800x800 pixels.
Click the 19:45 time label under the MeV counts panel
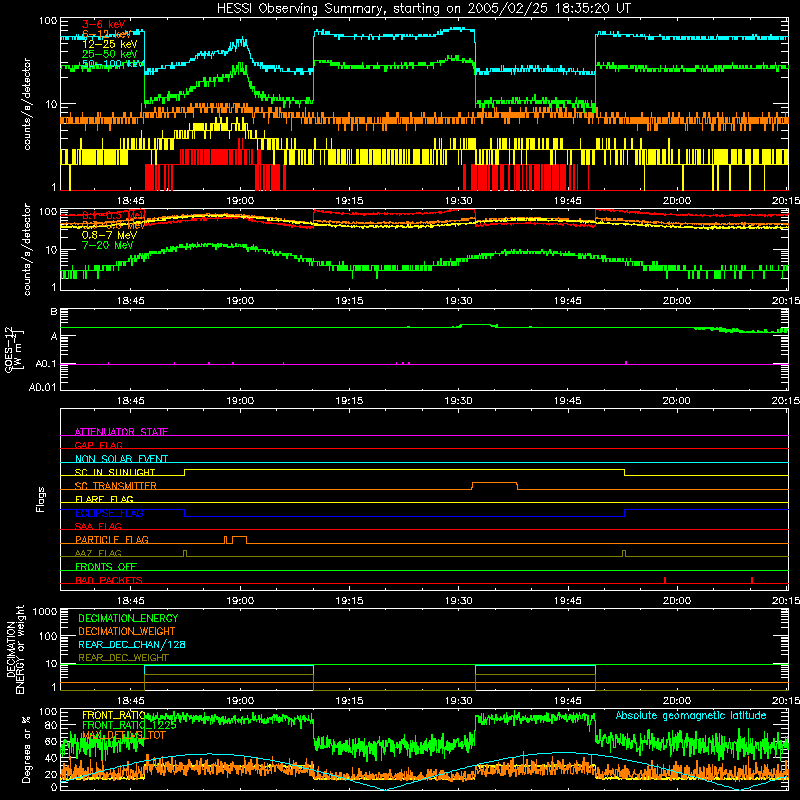click(x=567, y=301)
